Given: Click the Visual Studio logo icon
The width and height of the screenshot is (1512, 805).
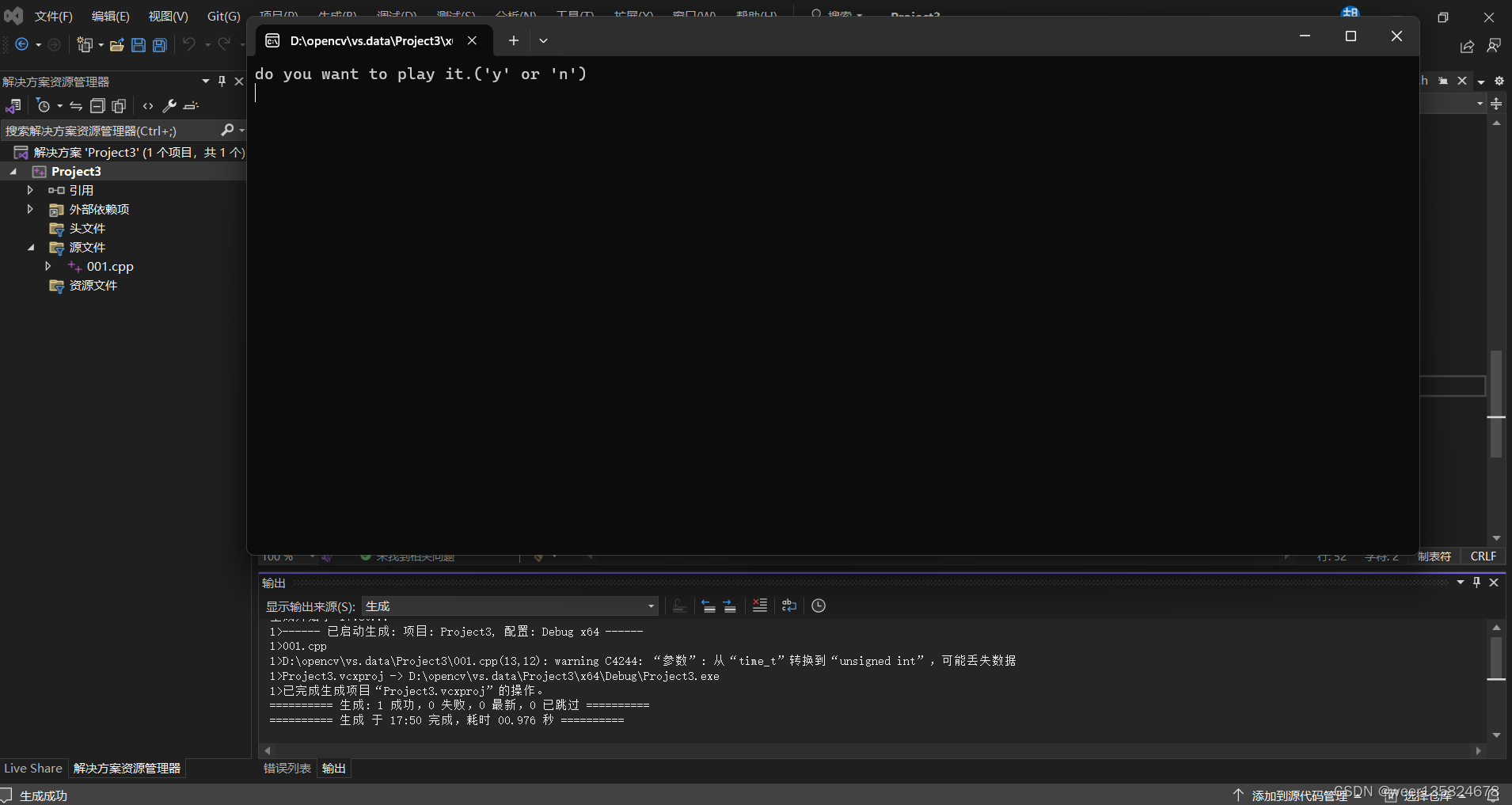Looking at the screenshot, I should 13,15.
